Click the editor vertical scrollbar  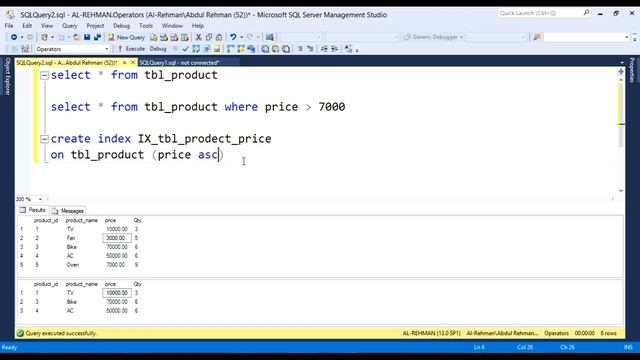click(621, 135)
